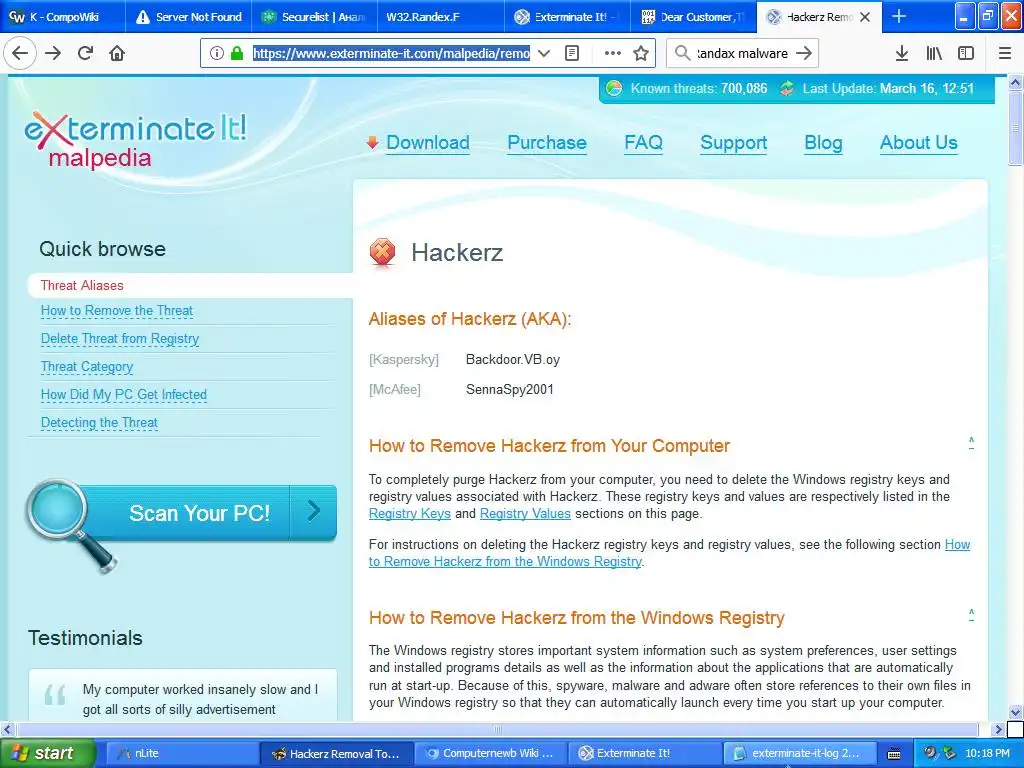1024x768 pixels.
Task: Open How to Remove Hackerz from Registry link
Action: click(505, 562)
